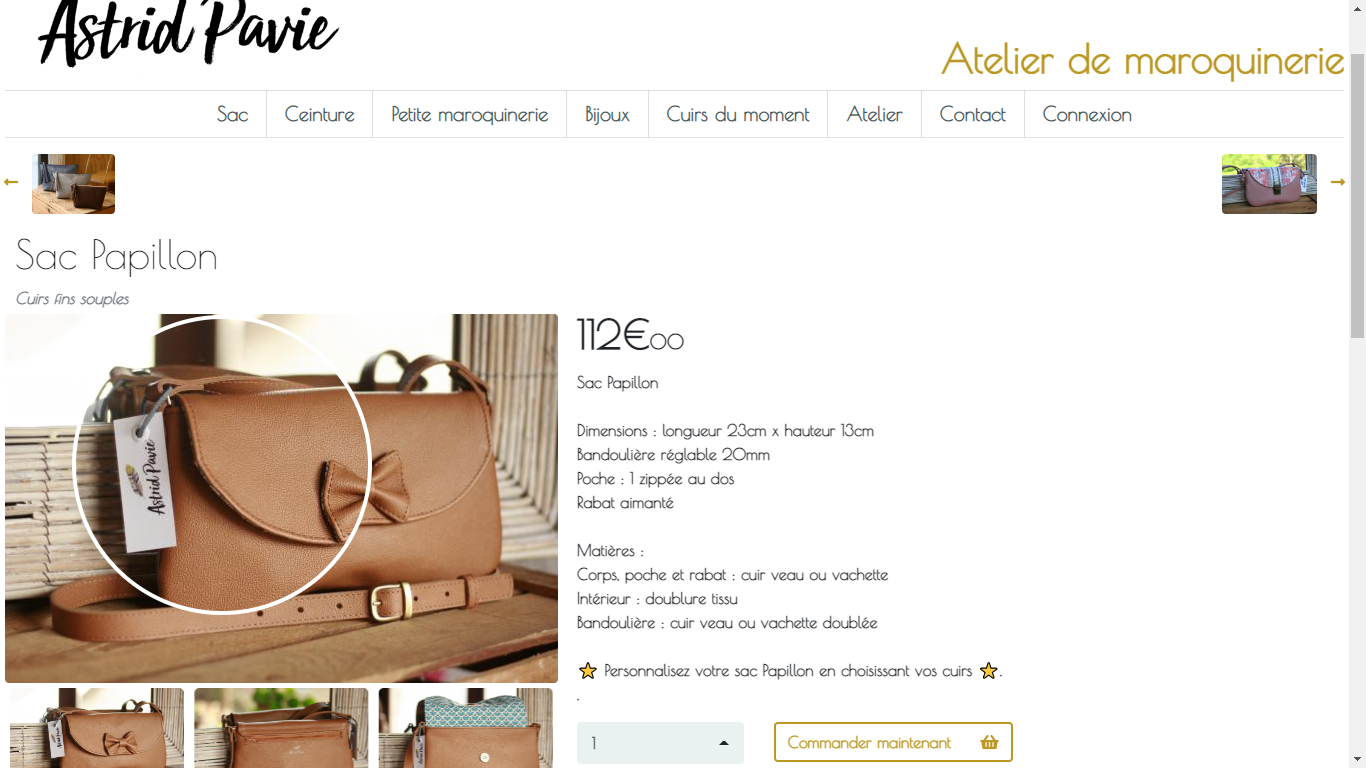Click the basket icon on Commander maintenant
Screen dimensions: 1366x768
tap(989, 742)
